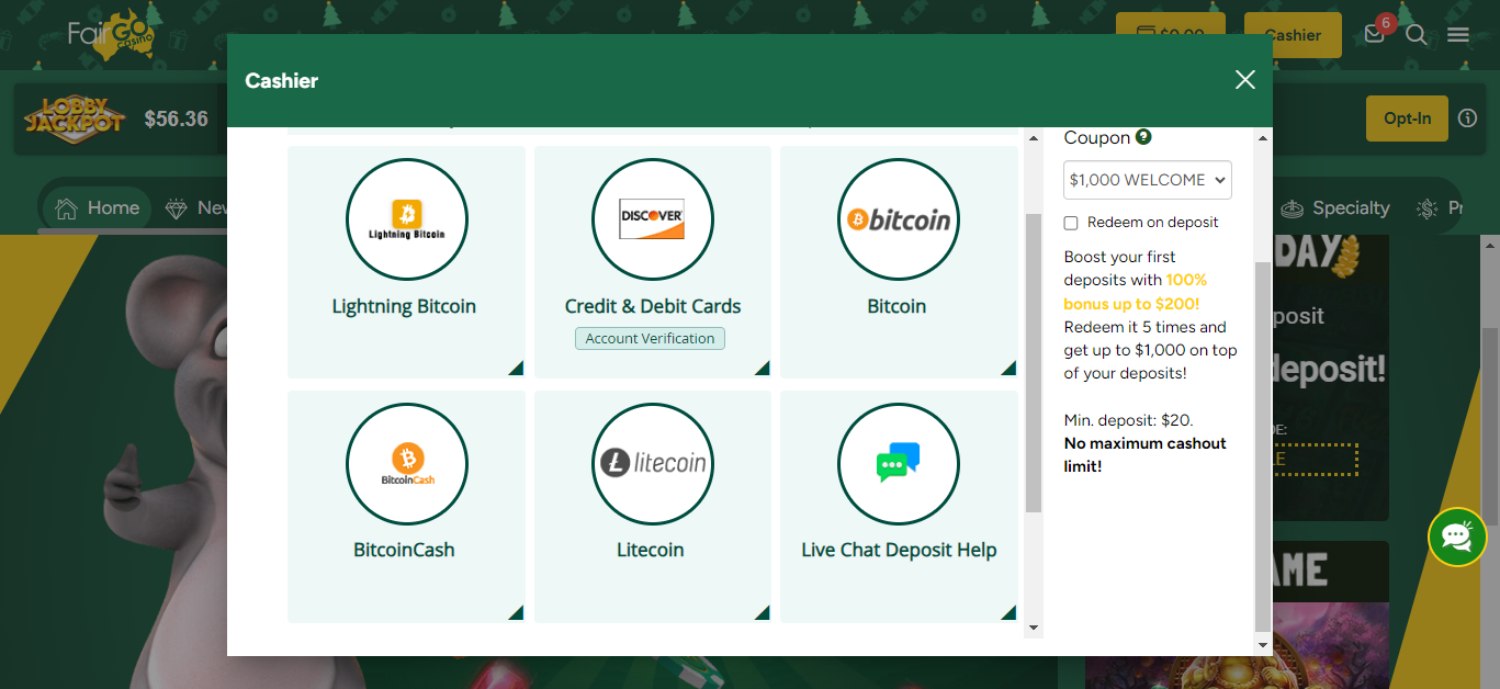Click the Fair Go casino logo

click(x=112, y=35)
